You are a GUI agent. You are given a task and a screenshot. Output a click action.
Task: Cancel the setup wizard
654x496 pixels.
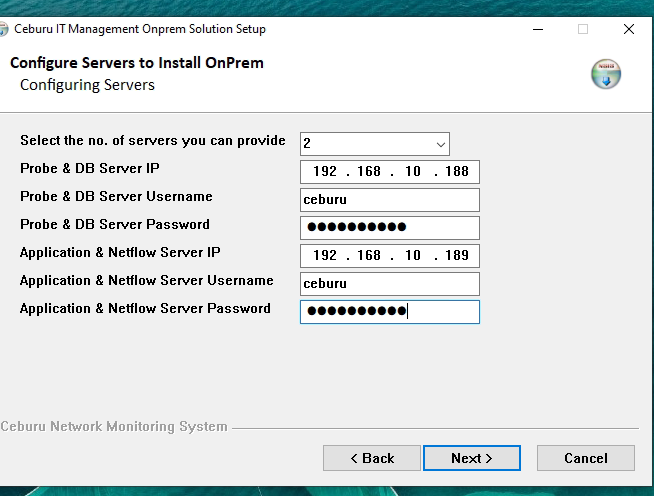click(586, 458)
